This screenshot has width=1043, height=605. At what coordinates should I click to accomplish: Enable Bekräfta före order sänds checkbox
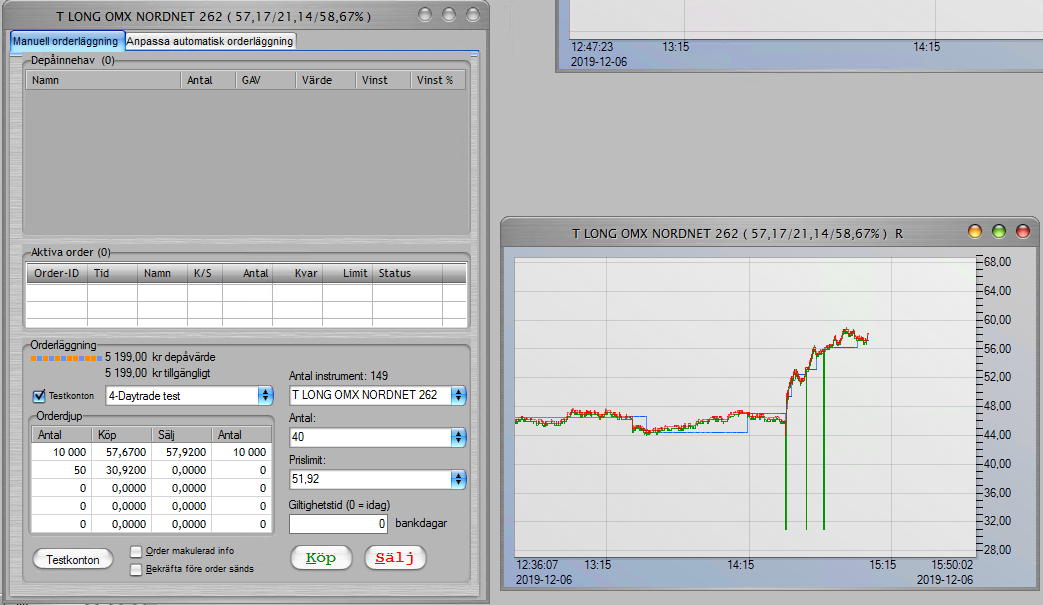(137, 568)
